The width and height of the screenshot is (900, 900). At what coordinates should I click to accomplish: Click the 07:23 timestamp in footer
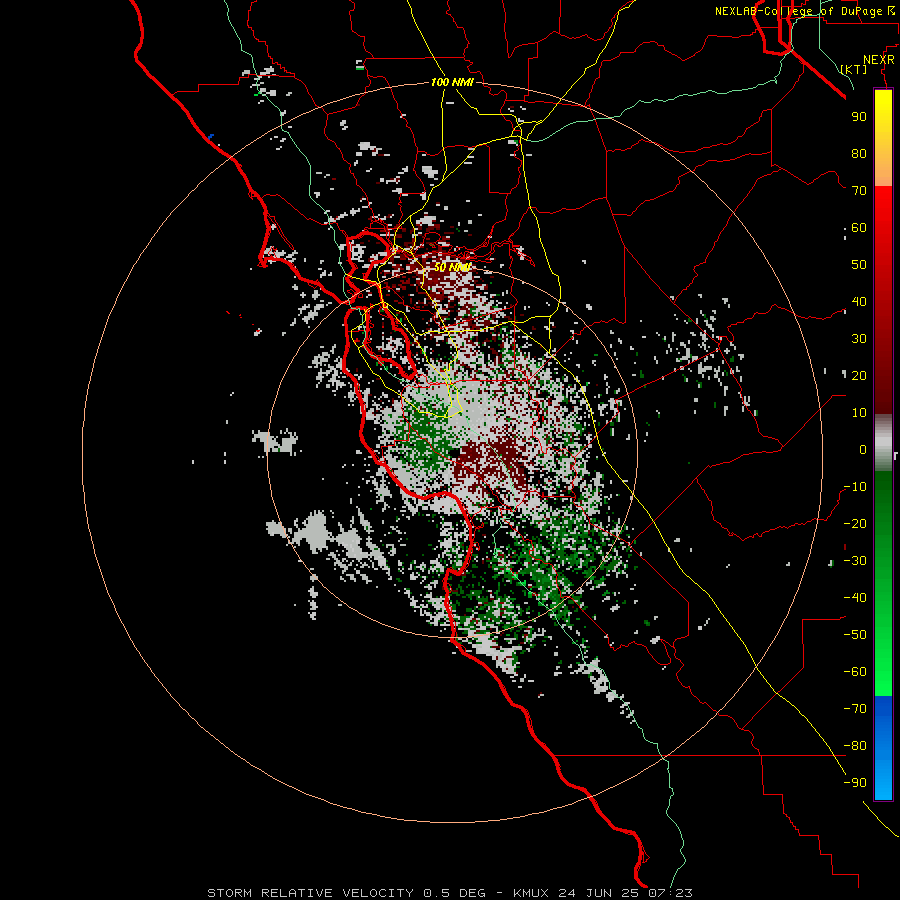pos(670,893)
